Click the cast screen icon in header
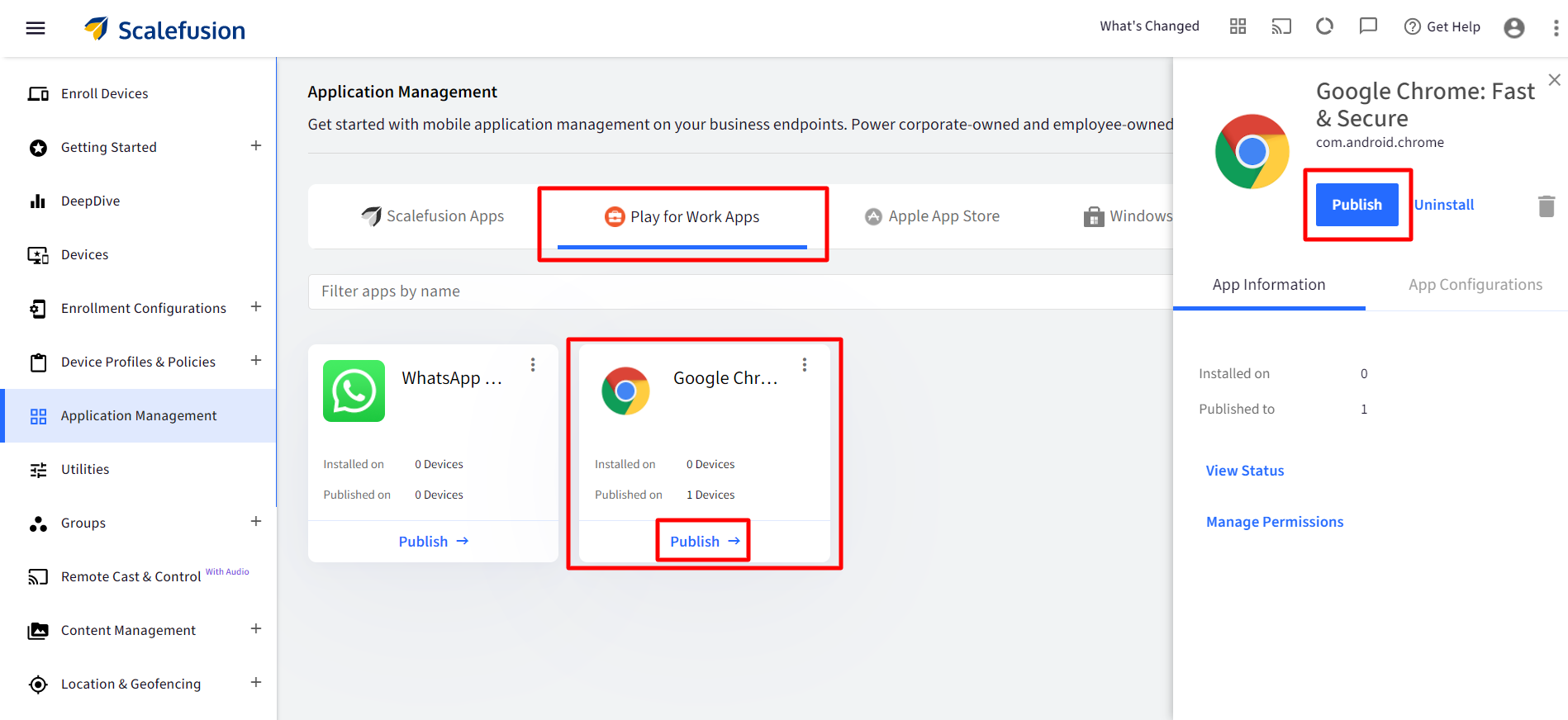Image resolution: width=1568 pixels, height=720 pixels. coord(1281,26)
